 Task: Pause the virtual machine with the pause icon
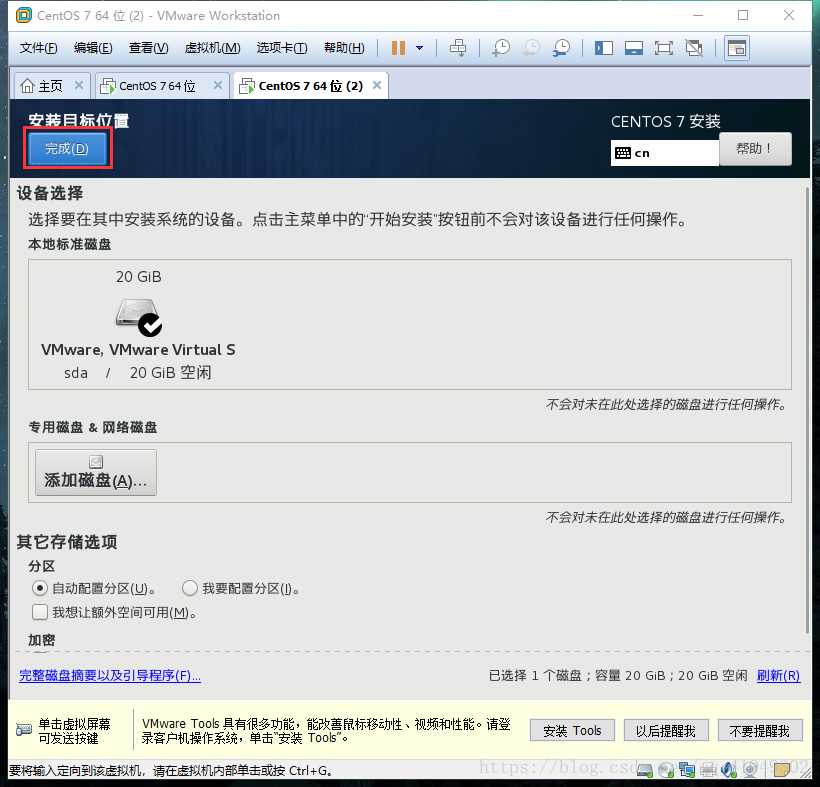tap(398, 48)
